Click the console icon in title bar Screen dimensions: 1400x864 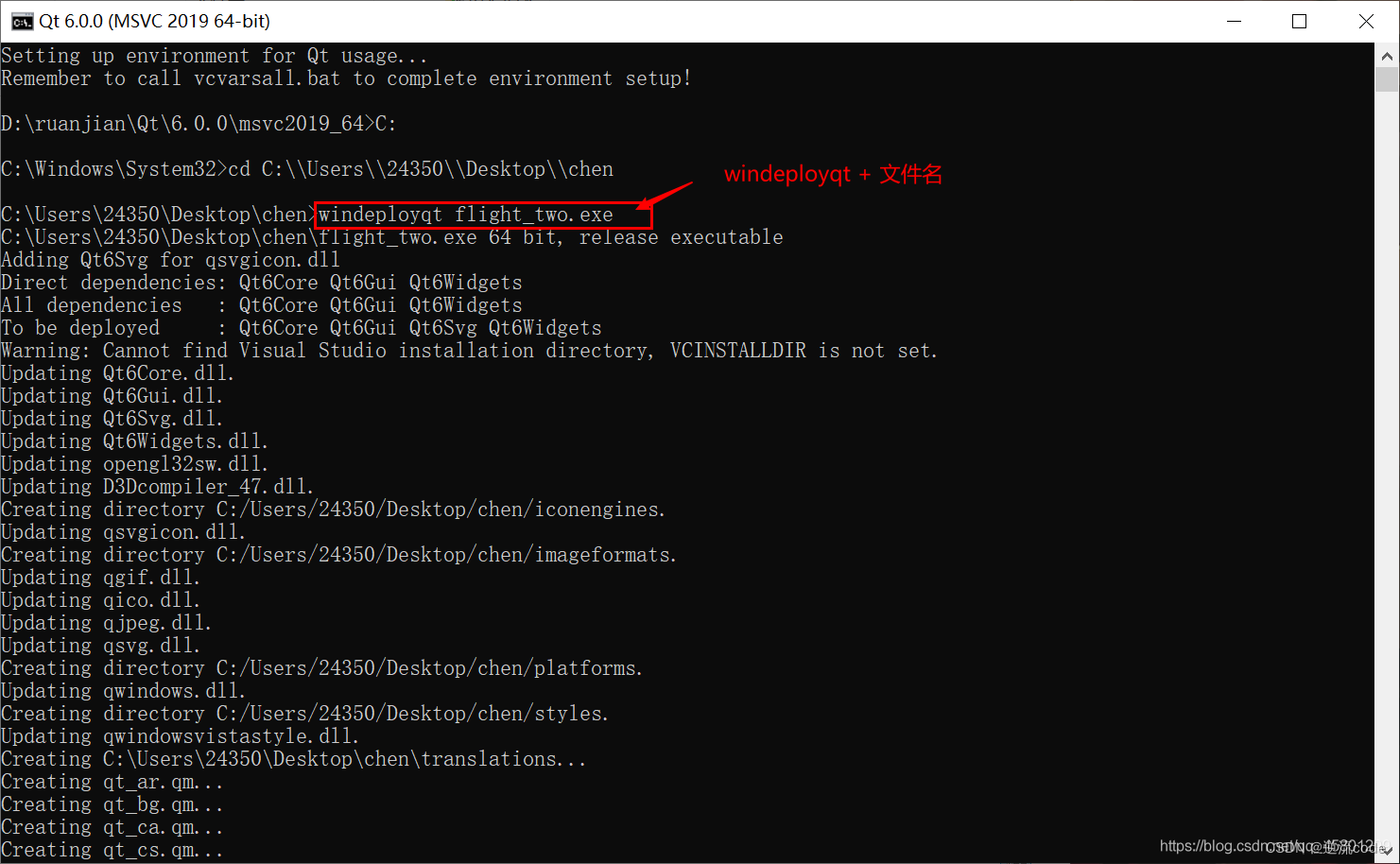tap(22, 22)
